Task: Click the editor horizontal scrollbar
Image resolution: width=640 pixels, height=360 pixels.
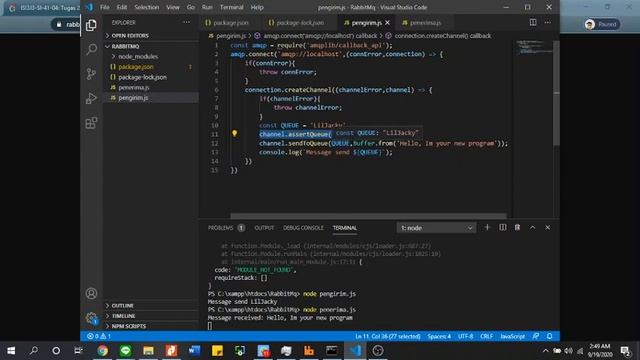Action: point(369,216)
